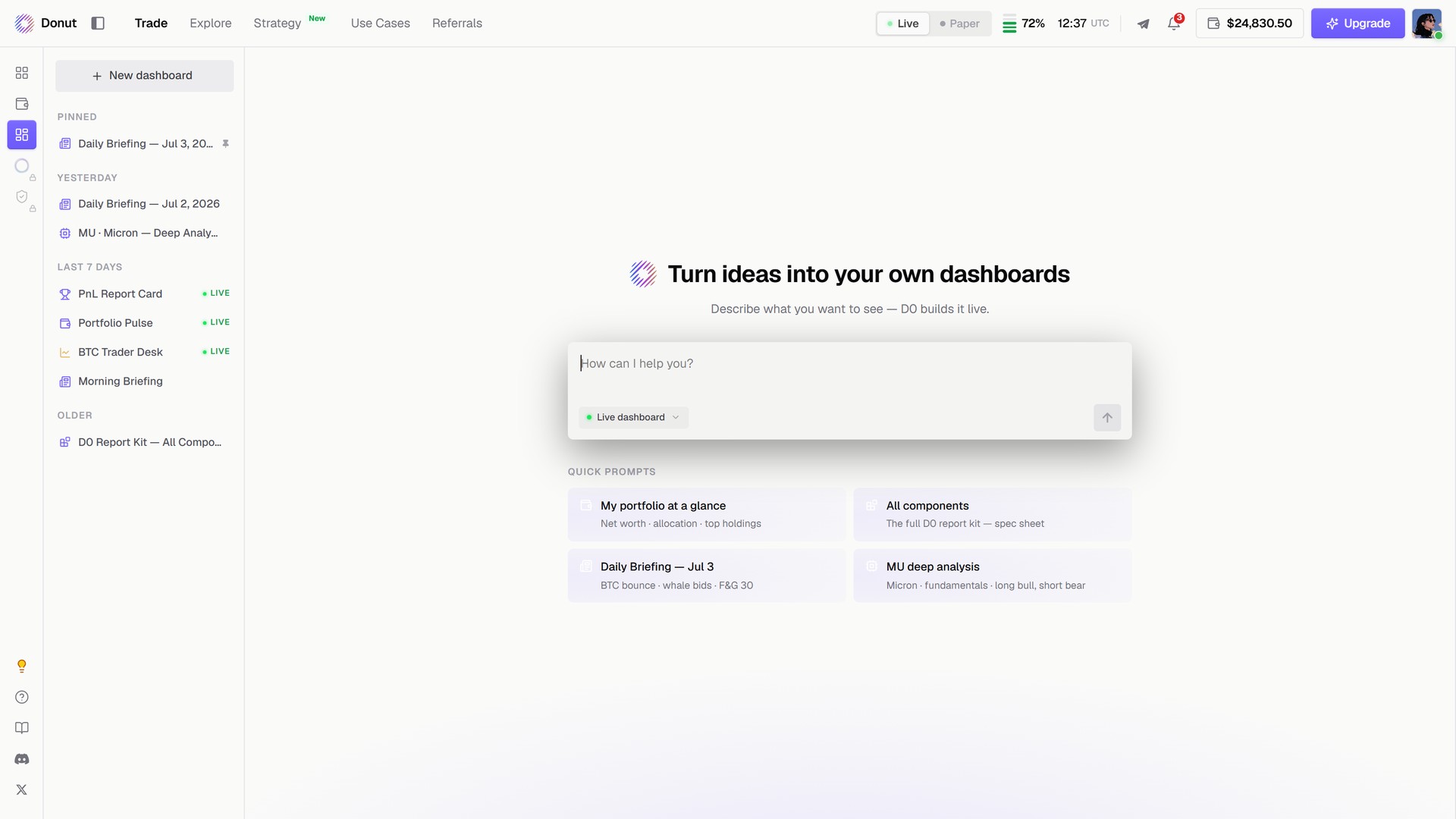Click the 72% battery level indicator
This screenshot has width=1456, height=819.
[x=1024, y=24]
